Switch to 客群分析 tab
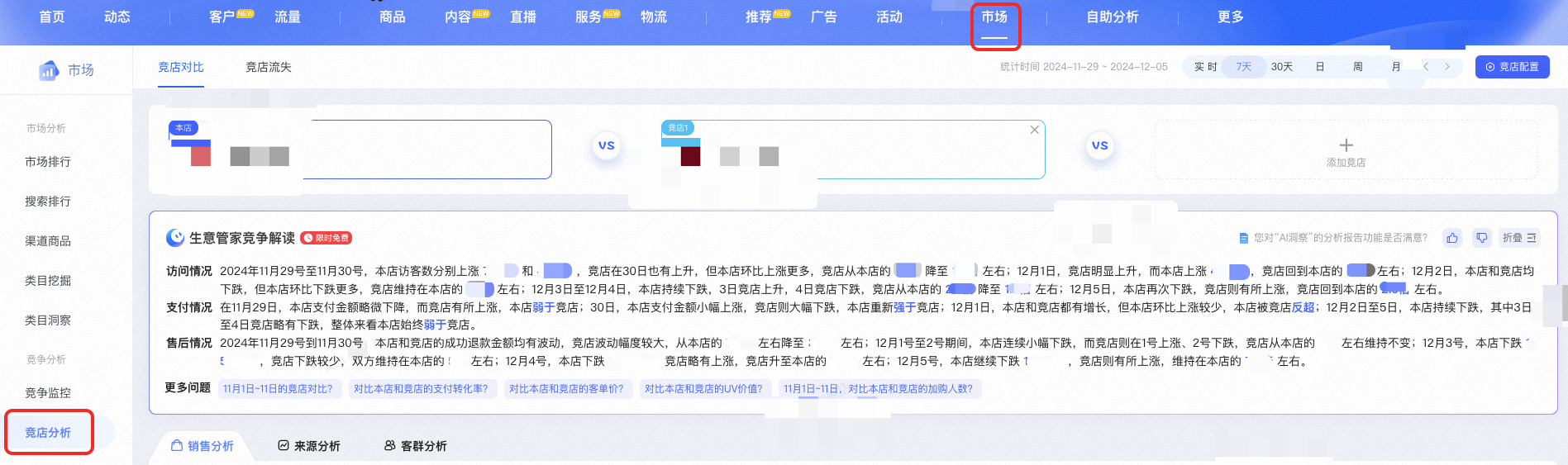The height and width of the screenshot is (465, 1568). 416,446
